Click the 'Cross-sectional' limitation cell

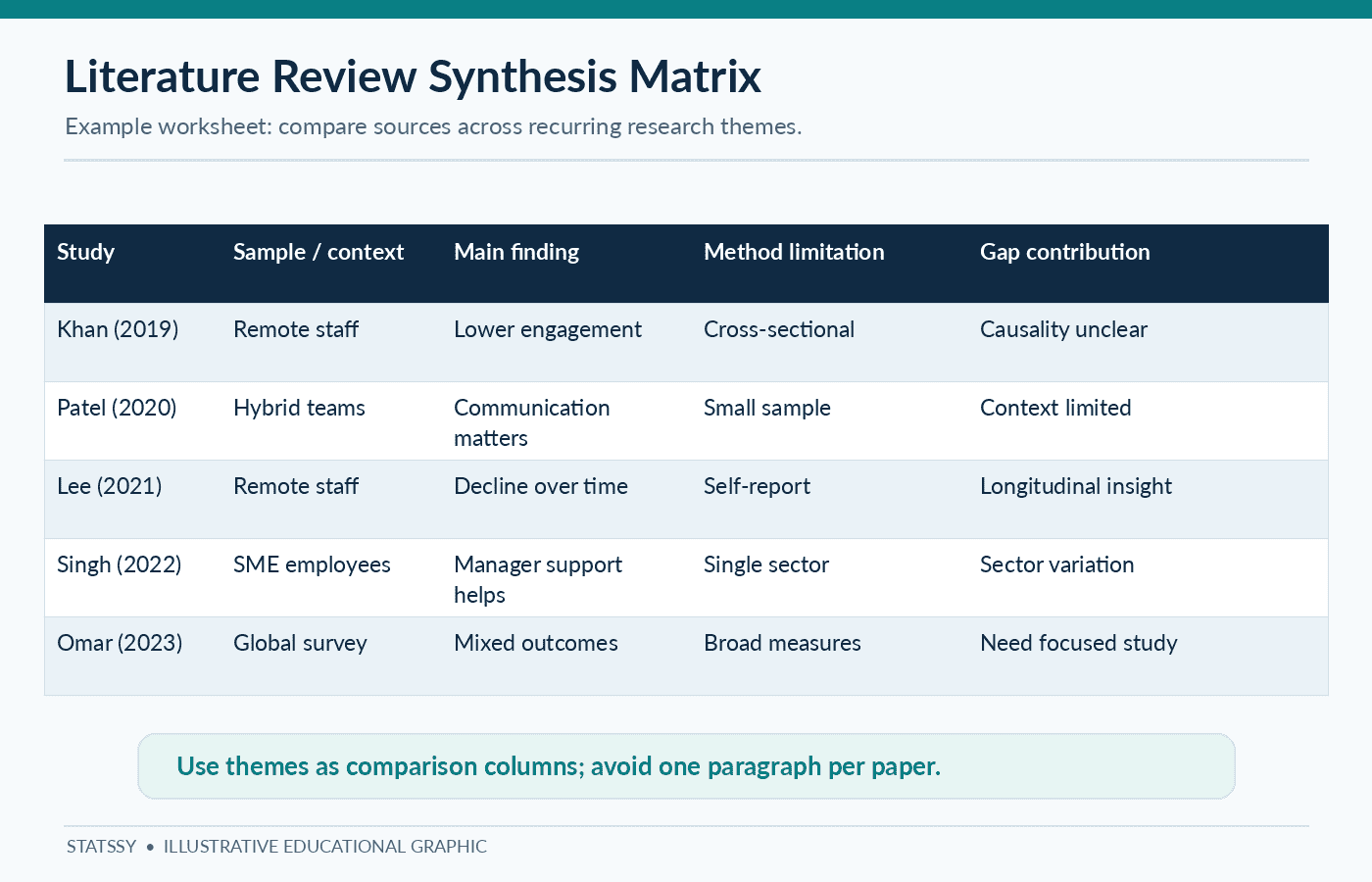pyautogui.click(x=779, y=330)
